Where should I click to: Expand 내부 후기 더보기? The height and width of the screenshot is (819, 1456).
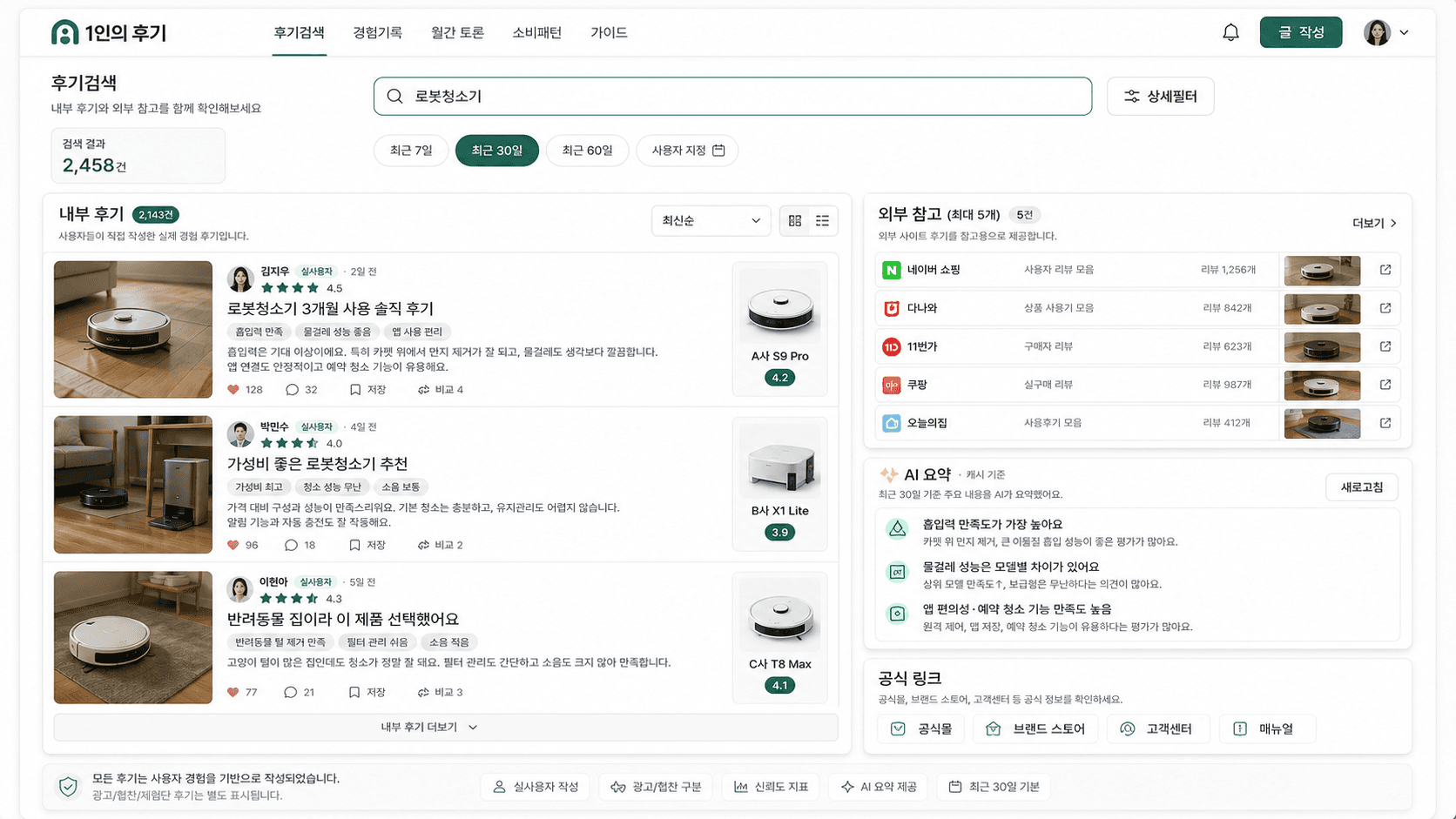coord(446,728)
